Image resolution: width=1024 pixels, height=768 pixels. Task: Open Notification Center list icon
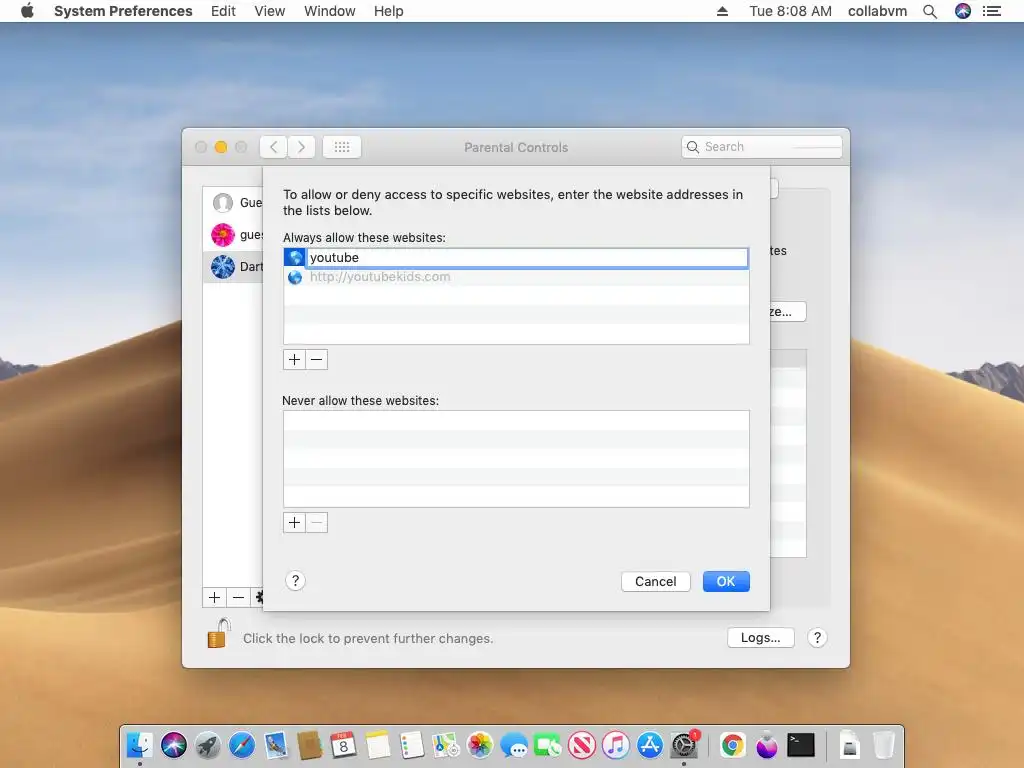click(x=992, y=11)
